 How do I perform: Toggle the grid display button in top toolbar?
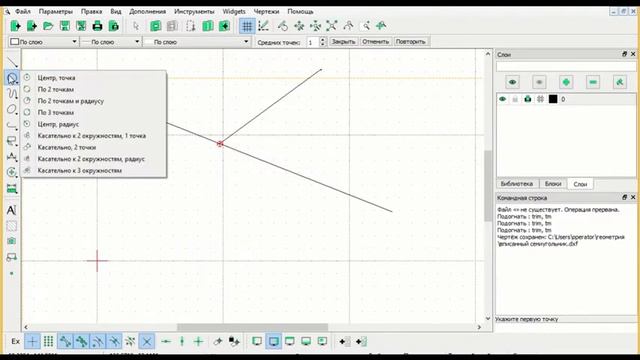pyautogui.click(x=247, y=26)
